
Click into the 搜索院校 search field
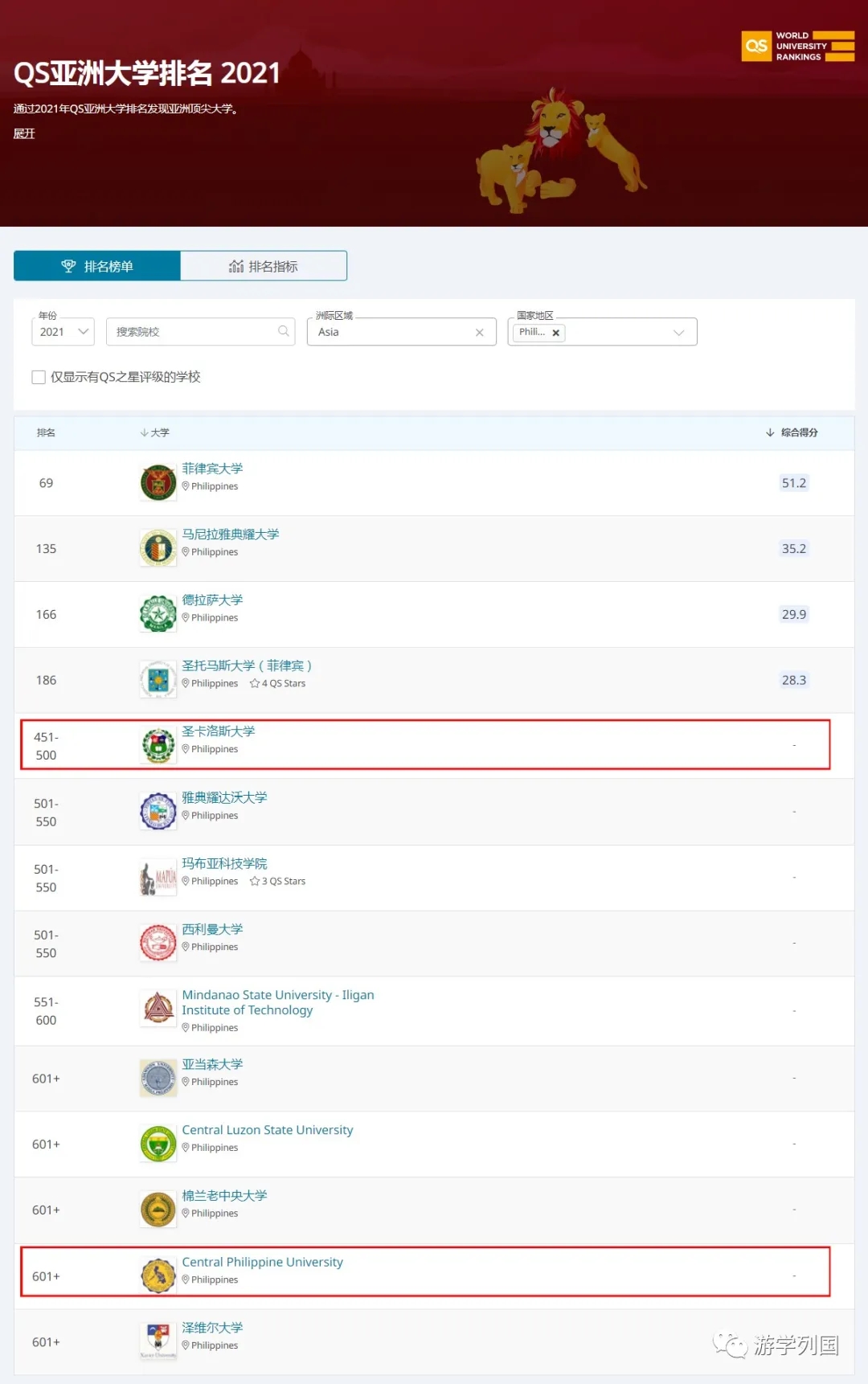[x=200, y=332]
